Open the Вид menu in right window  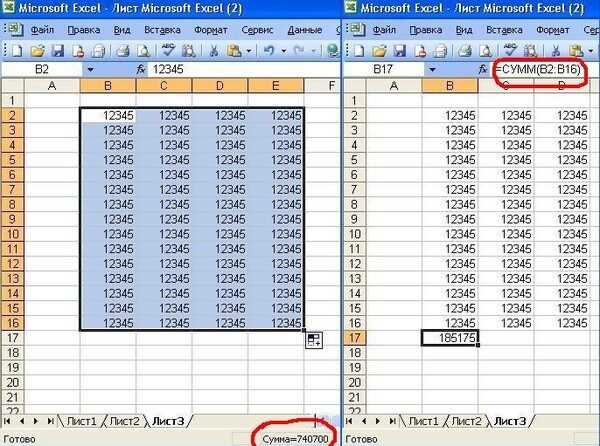tap(464, 30)
